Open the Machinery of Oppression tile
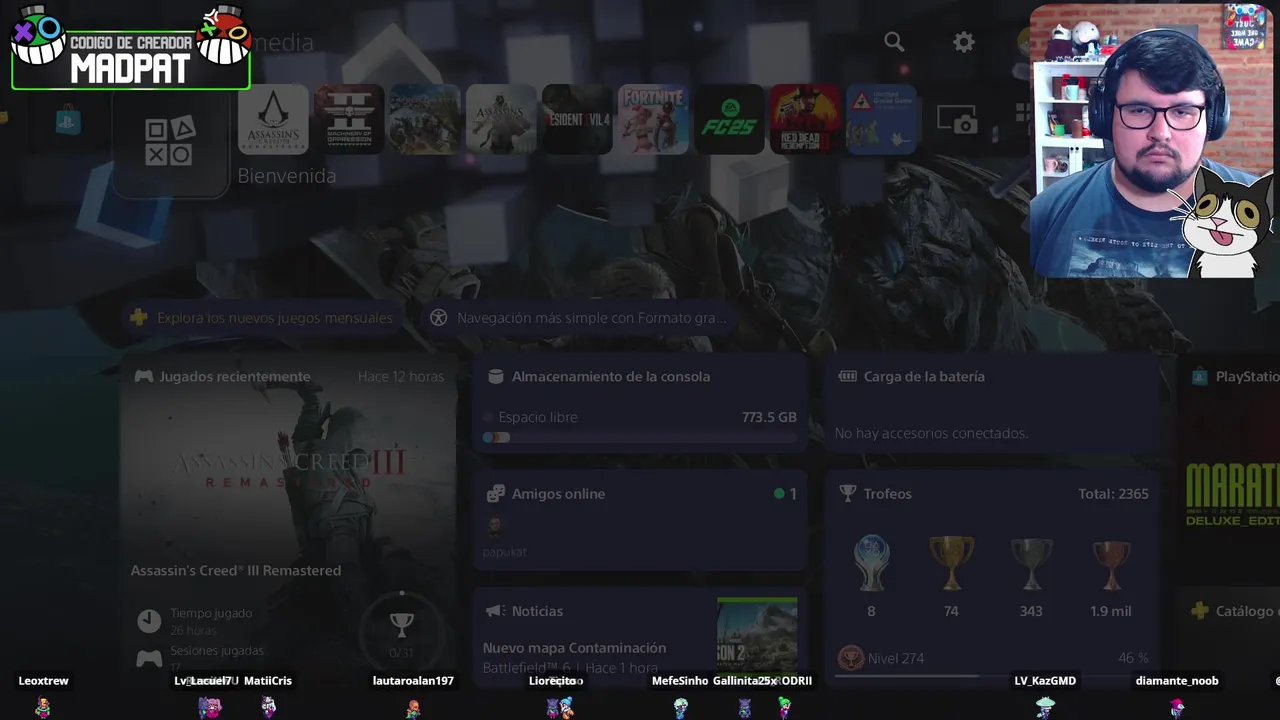The height and width of the screenshot is (720, 1280). coord(349,119)
